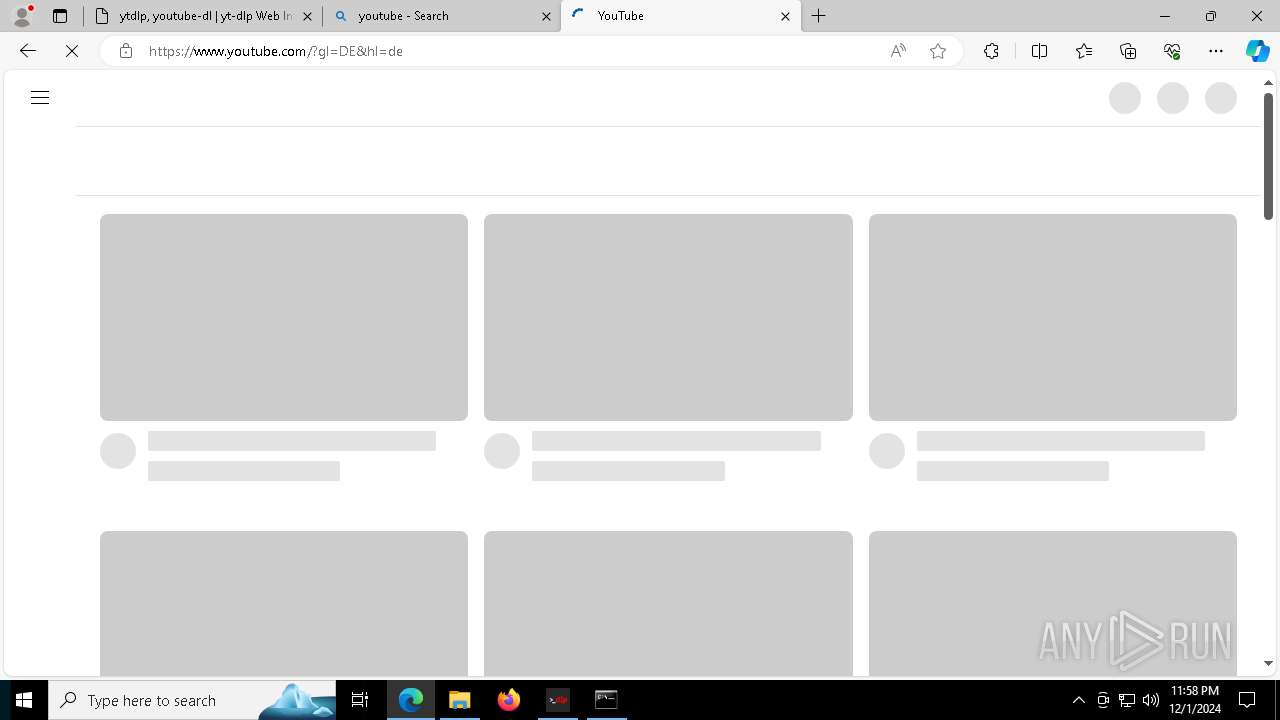Screen dimensions: 1280x720
Task: Open the Copilot sidebar
Action: point(1257,51)
